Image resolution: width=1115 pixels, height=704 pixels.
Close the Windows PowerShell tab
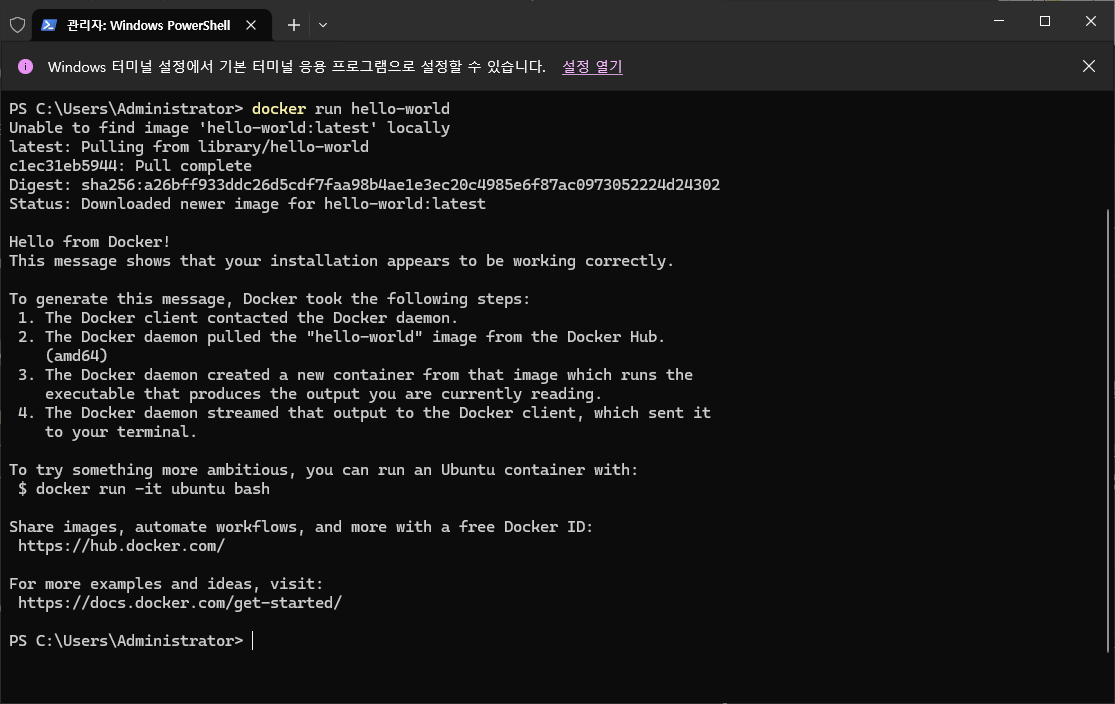[251, 25]
